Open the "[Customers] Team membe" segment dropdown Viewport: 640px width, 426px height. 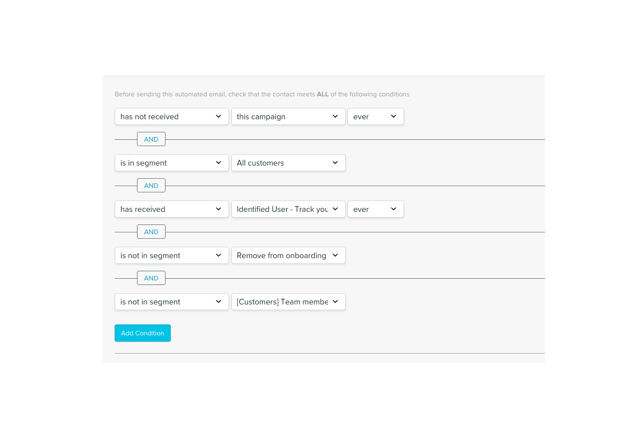288,302
